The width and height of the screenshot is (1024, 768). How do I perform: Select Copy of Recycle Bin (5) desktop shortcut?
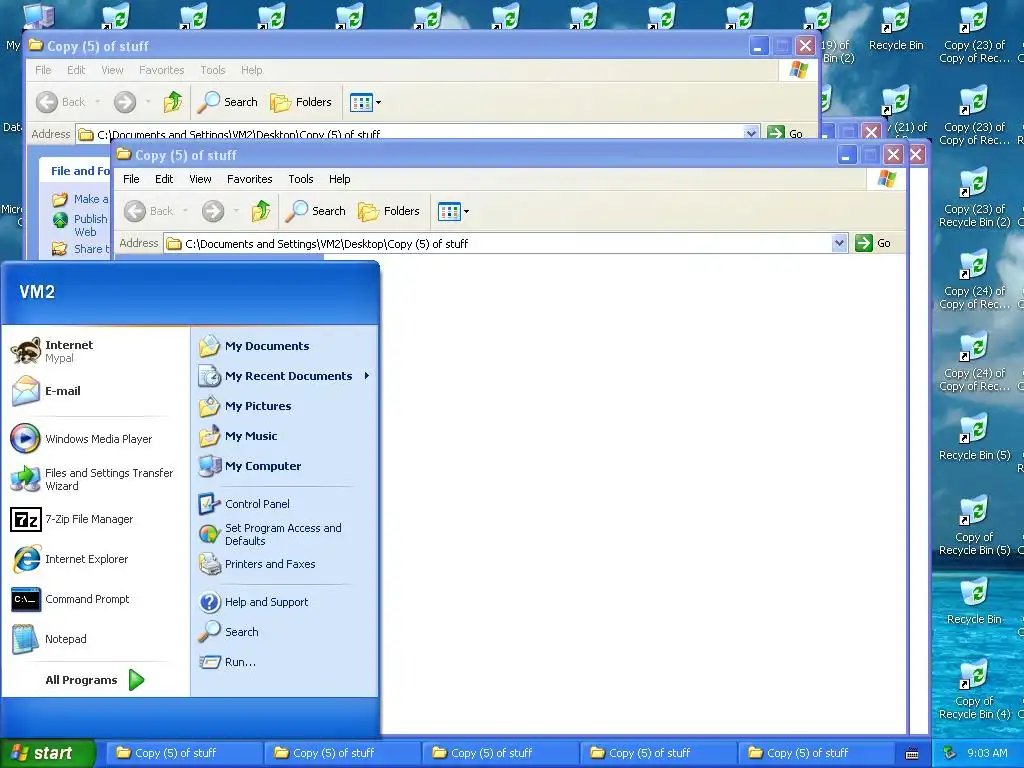[x=974, y=526]
